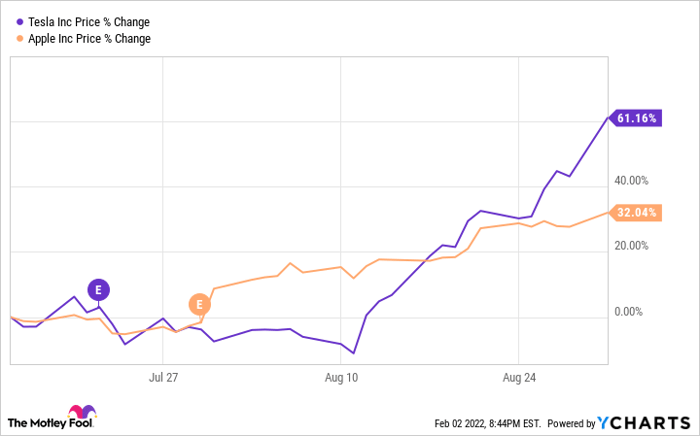This screenshot has height=436, width=700.
Task: Click the Aug 24 date axis label
Action: pyautogui.click(x=518, y=379)
